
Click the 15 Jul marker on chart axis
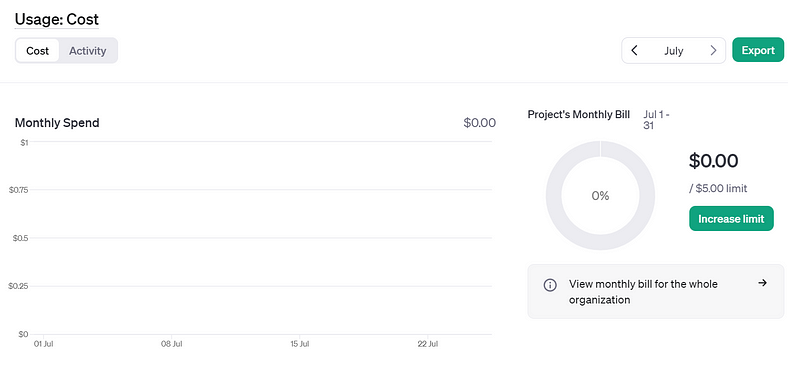coord(300,344)
